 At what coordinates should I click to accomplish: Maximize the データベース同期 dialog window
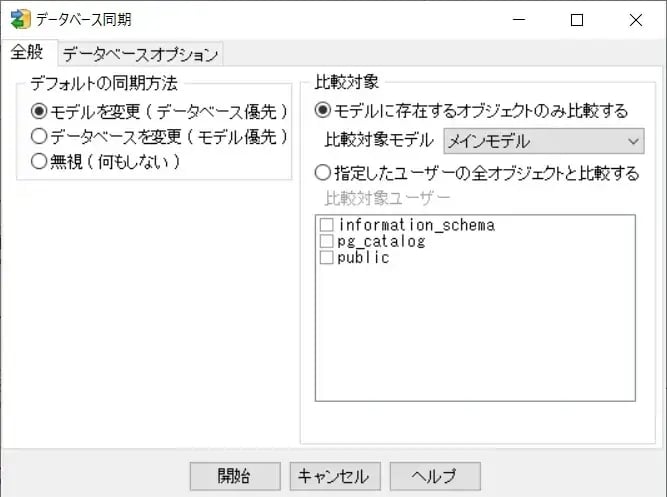tap(577, 19)
